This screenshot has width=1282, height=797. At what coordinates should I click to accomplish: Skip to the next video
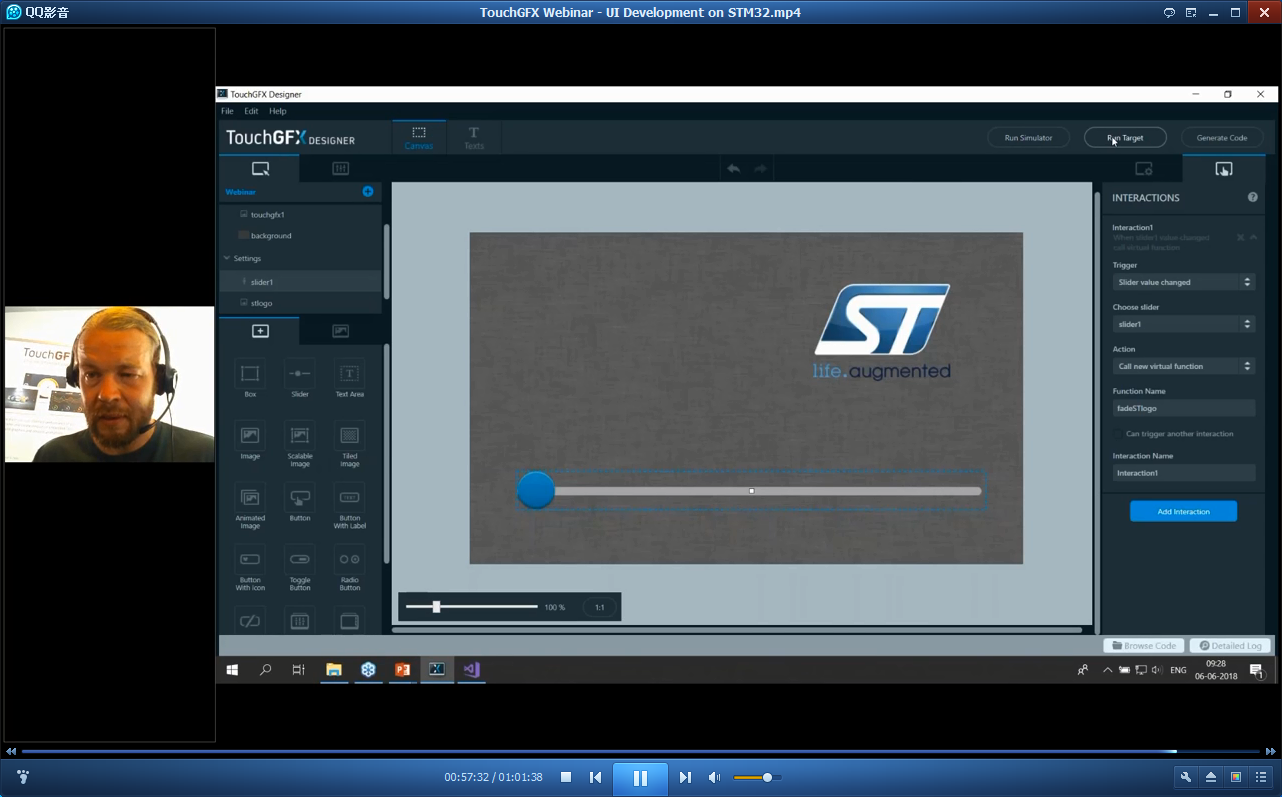point(685,777)
